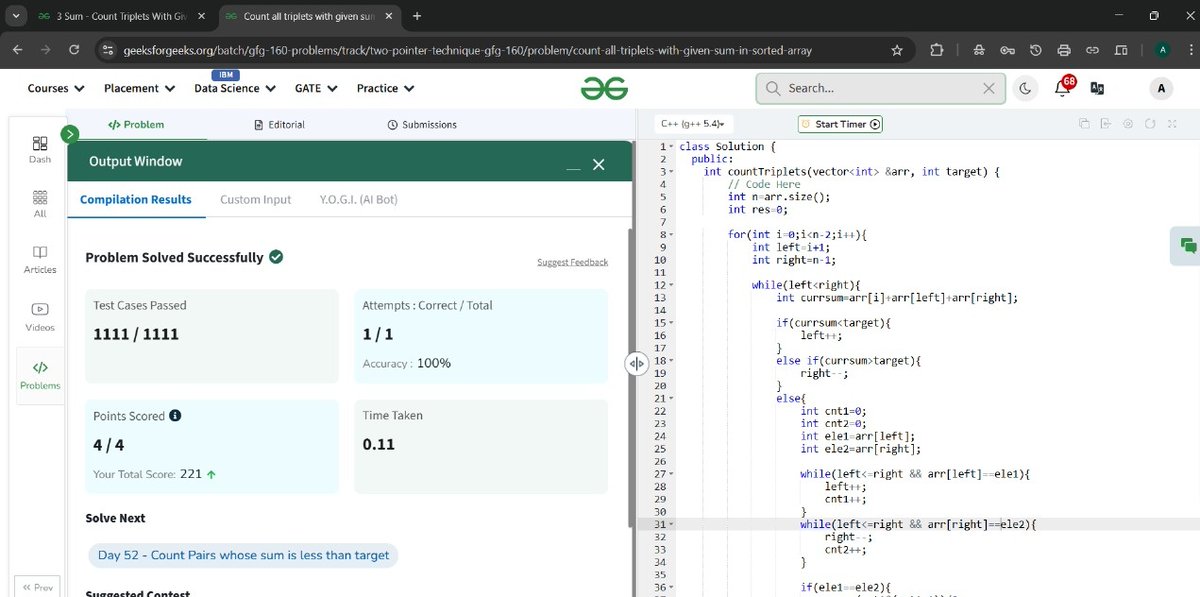Click the editor settings gear icon
This screenshot has width=1200, height=597.
click(1128, 124)
